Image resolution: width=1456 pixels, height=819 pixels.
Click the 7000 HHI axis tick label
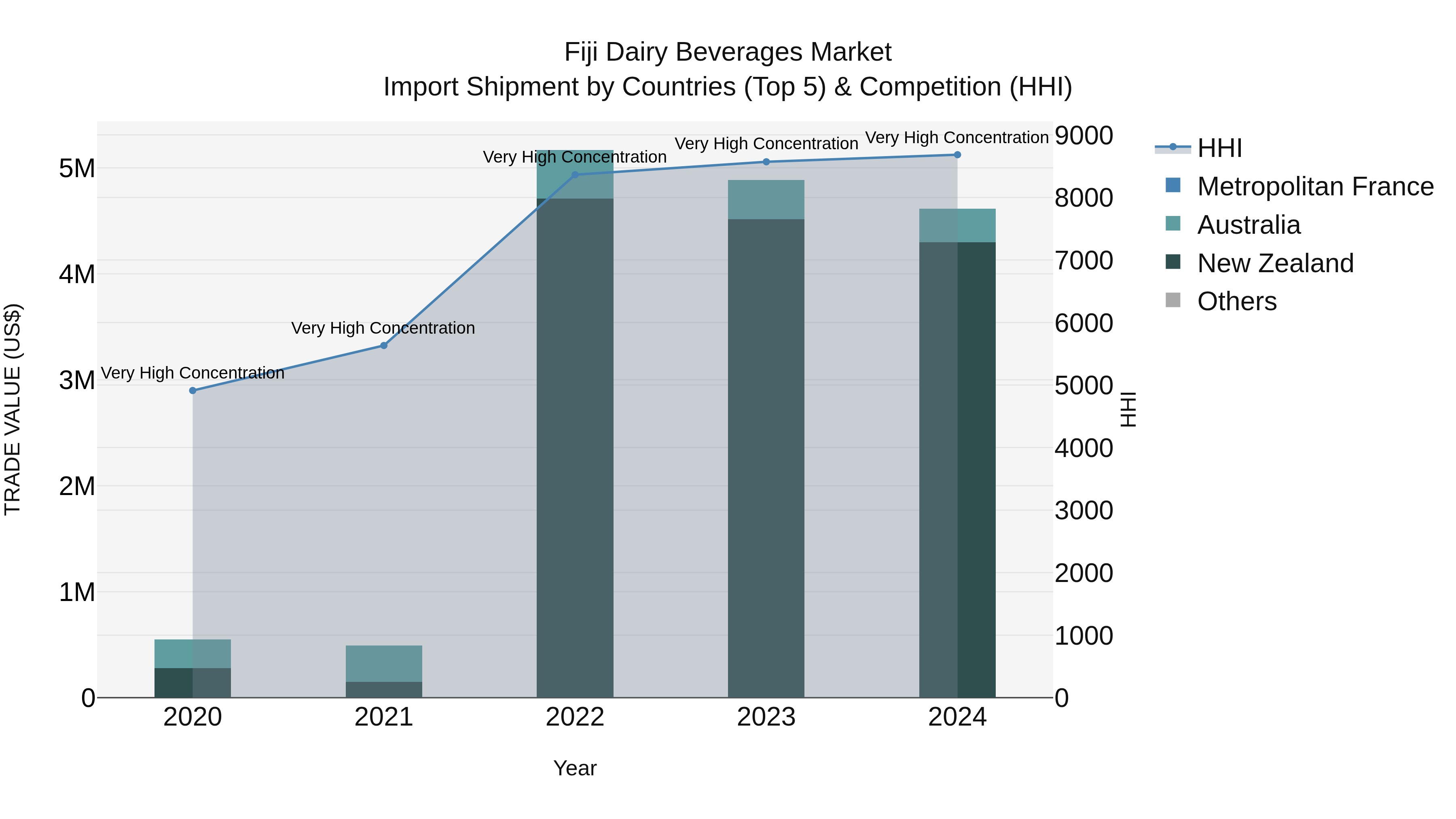1084,260
